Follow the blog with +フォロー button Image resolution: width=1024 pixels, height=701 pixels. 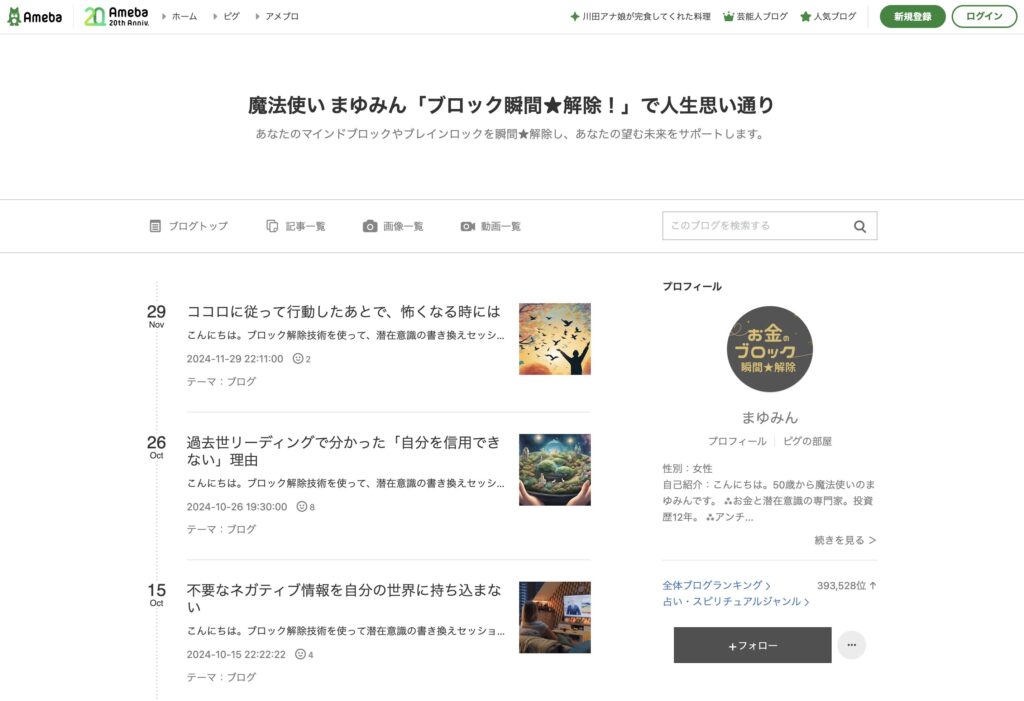pos(752,645)
